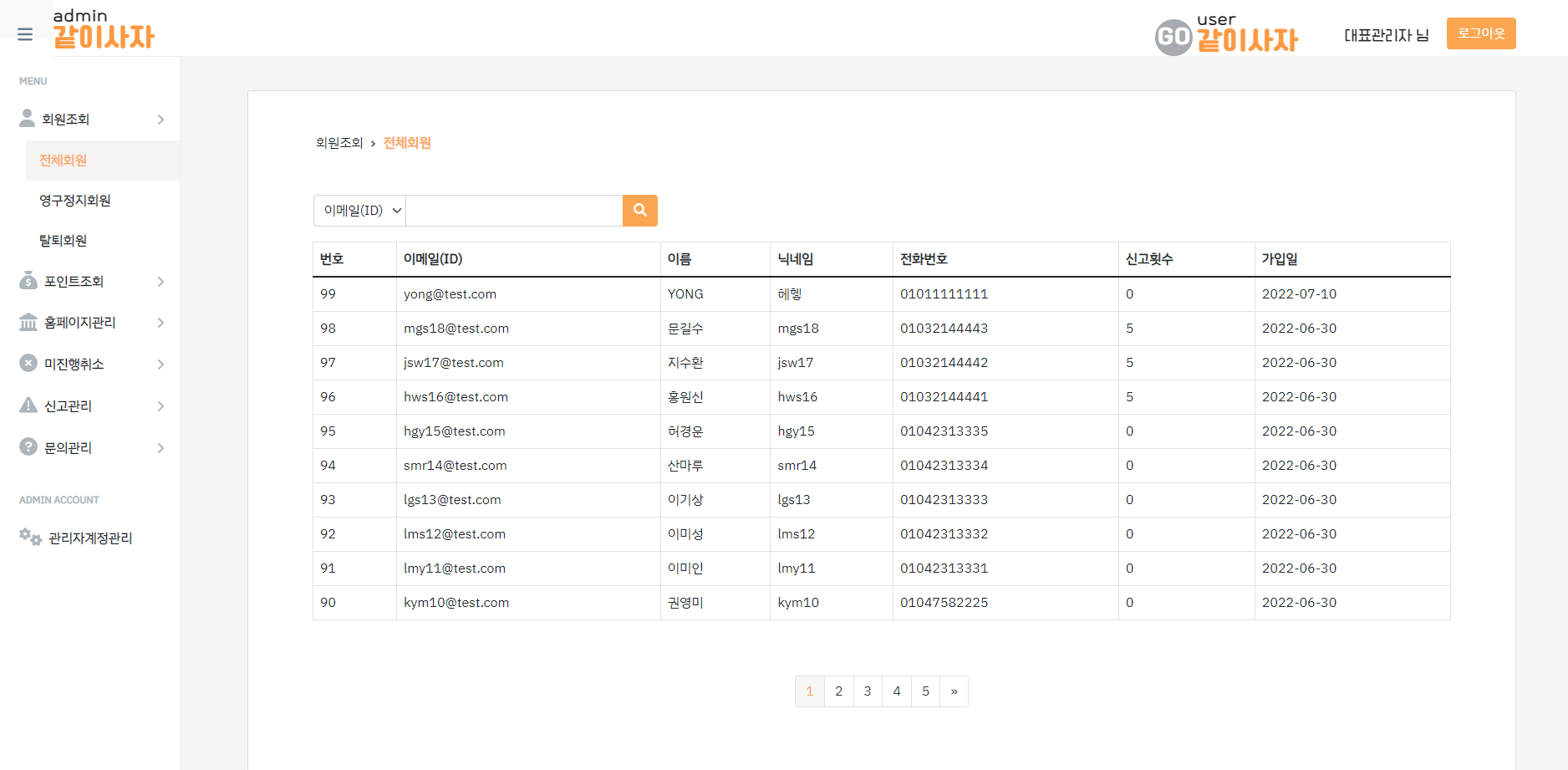Click the building icon for 홈페이지관리
Viewport: 1568px width, 770px height.
(28, 322)
